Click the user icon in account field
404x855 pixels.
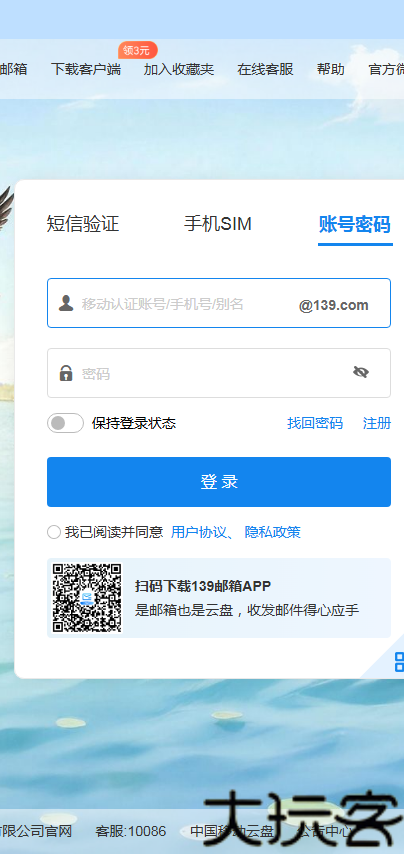click(66, 303)
